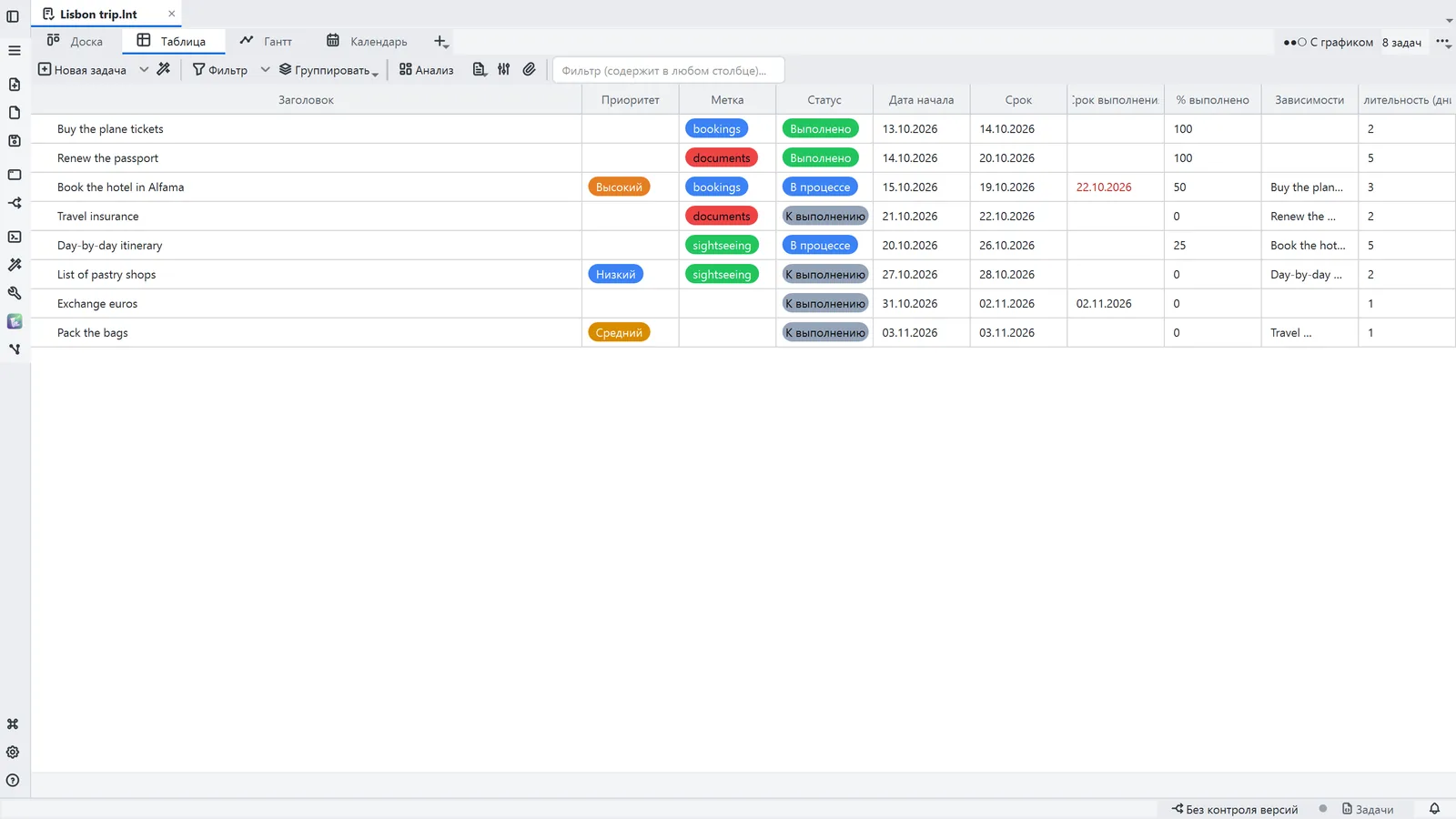Click the blank document icon in sidebar
This screenshot has height=819, width=1456.
[x=15, y=113]
